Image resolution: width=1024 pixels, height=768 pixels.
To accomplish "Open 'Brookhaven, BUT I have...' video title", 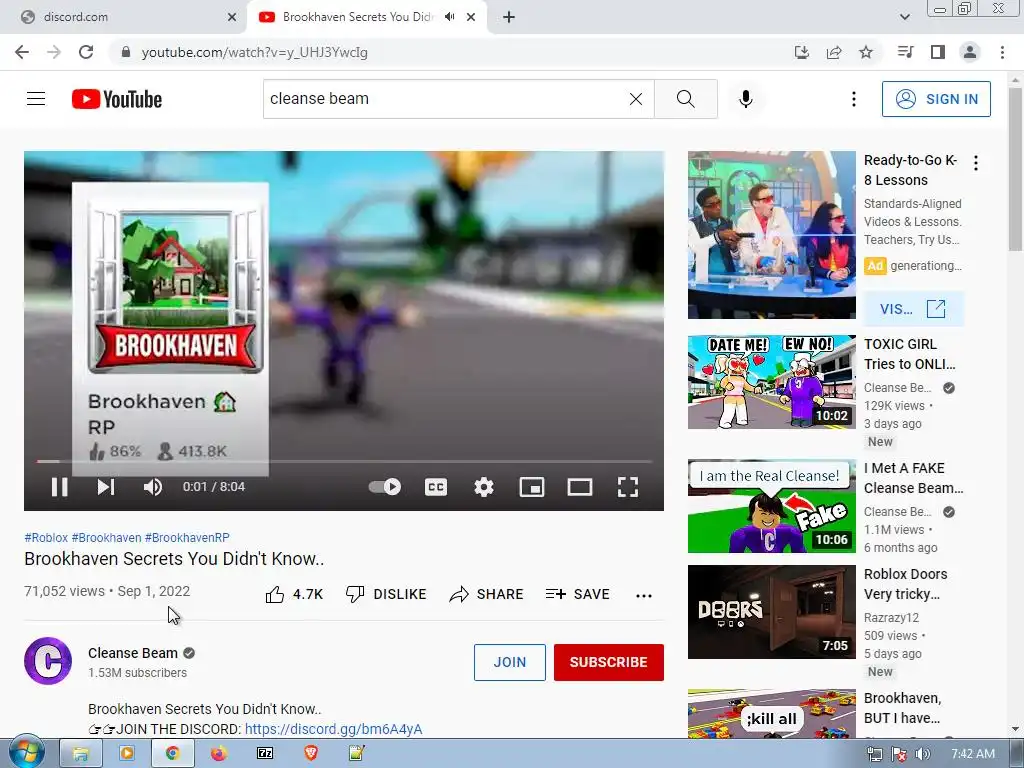I will pyautogui.click(x=903, y=708).
